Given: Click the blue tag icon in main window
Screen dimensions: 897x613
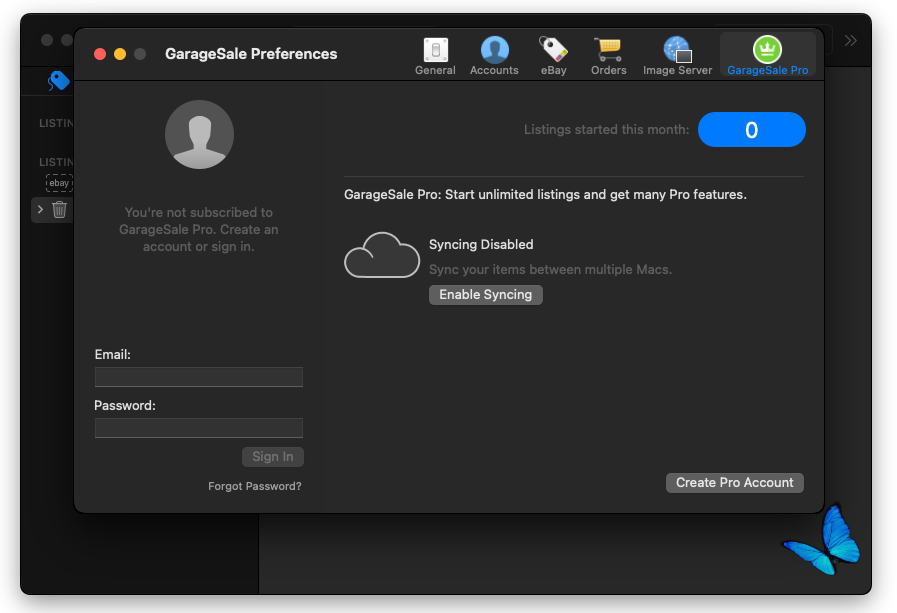Looking at the screenshot, I should 58,81.
